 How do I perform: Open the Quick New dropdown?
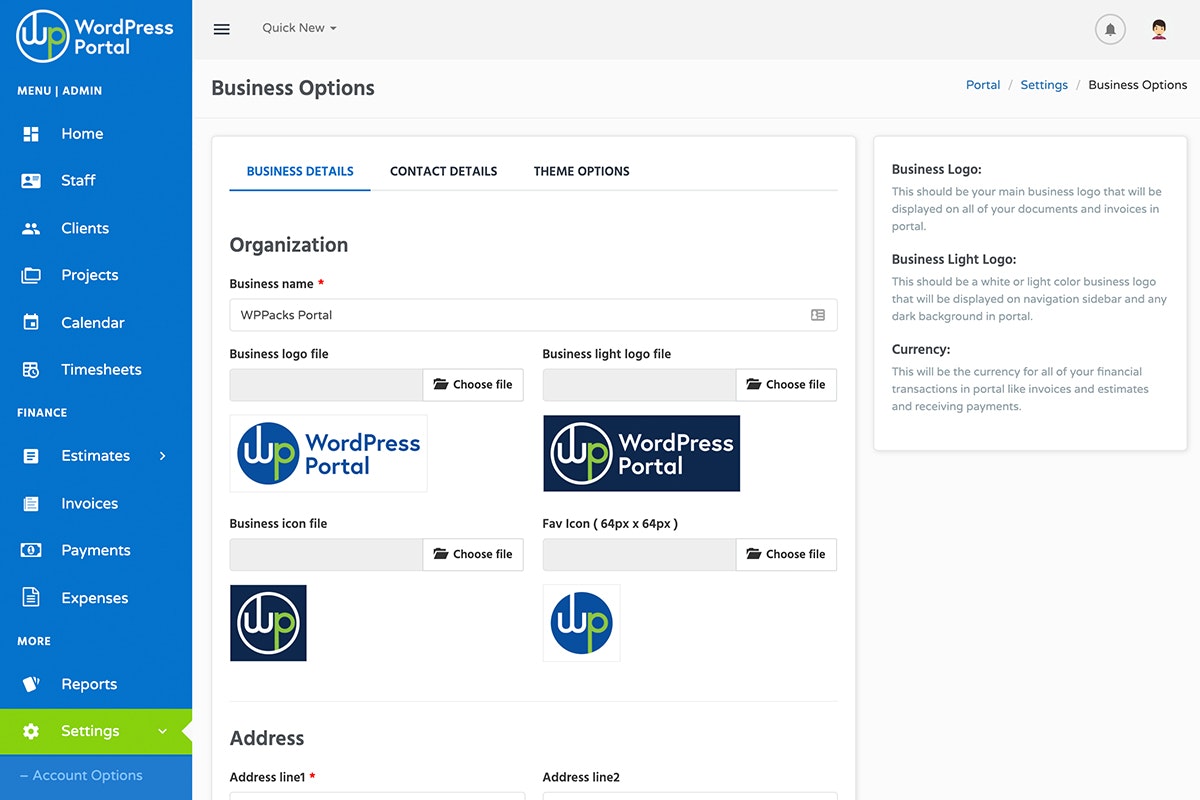click(x=298, y=28)
